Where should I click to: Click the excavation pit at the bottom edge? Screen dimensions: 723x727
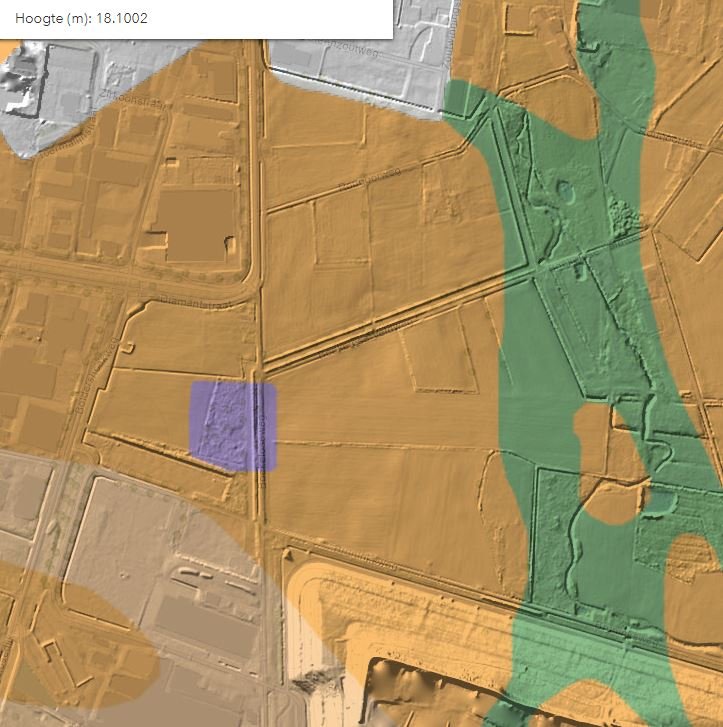point(420,695)
